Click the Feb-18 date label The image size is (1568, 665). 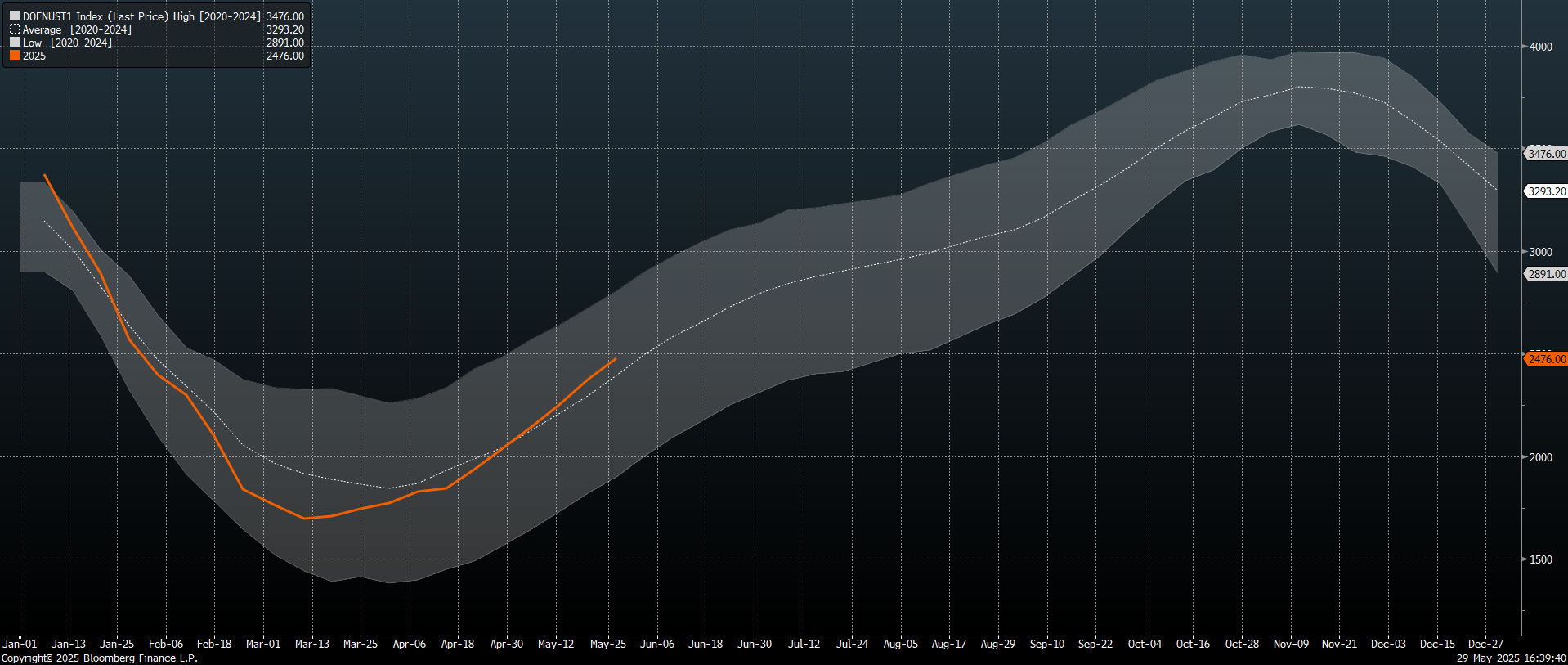[214, 644]
